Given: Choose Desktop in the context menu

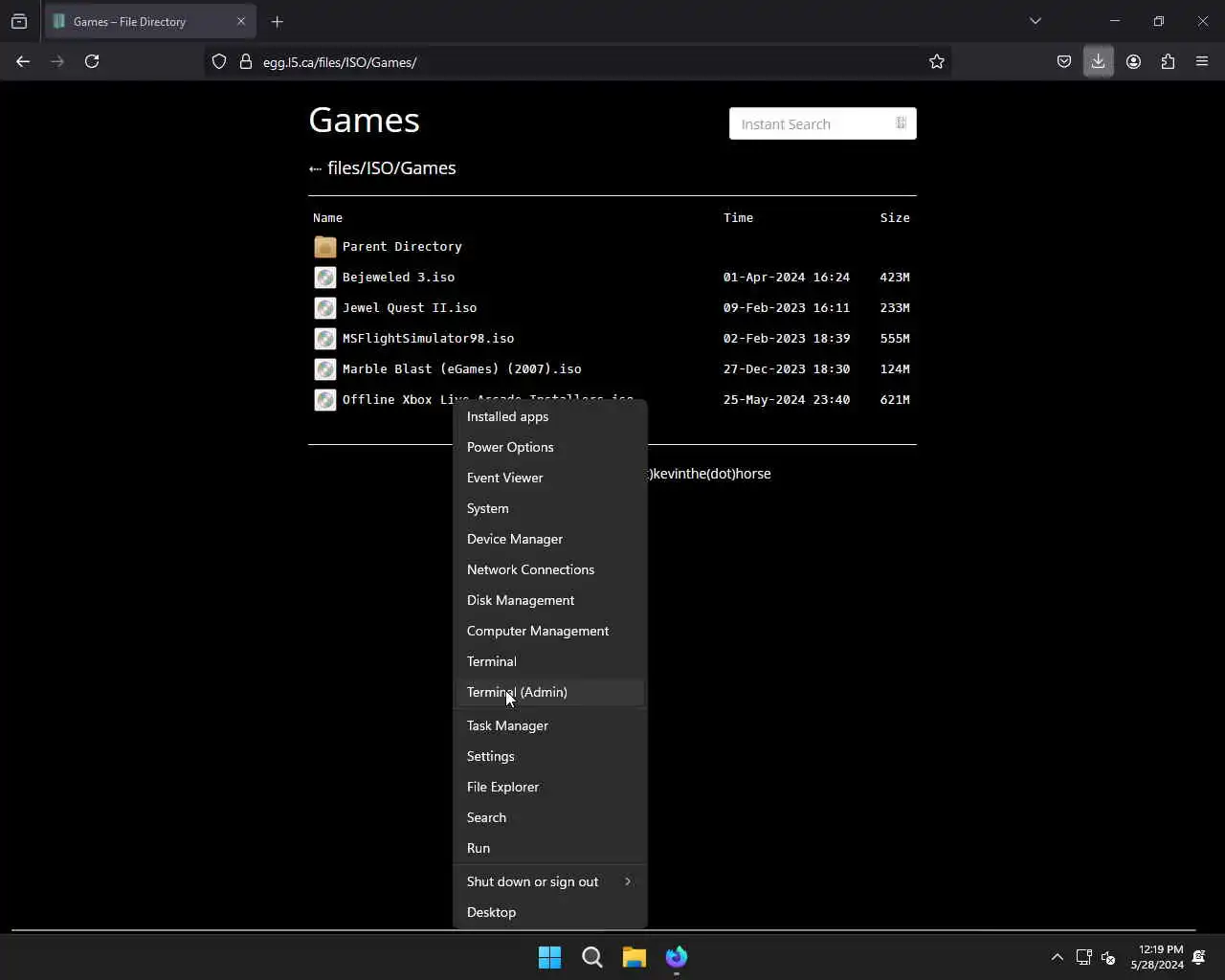Looking at the screenshot, I should [x=550, y=912].
